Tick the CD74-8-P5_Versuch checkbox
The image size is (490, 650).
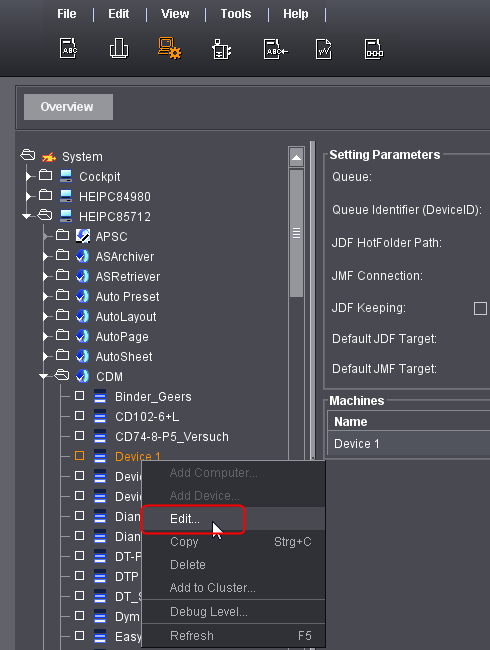(80, 436)
